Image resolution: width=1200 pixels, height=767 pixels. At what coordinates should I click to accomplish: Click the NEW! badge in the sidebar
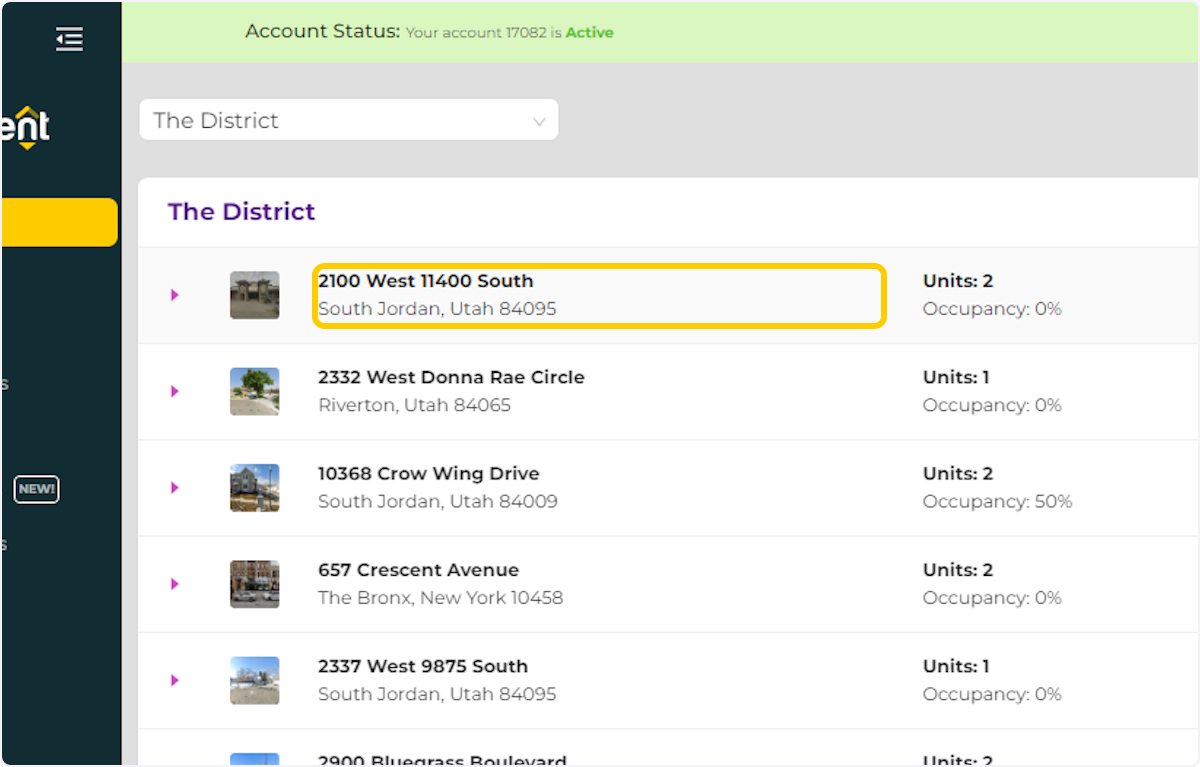pyautogui.click(x=36, y=488)
